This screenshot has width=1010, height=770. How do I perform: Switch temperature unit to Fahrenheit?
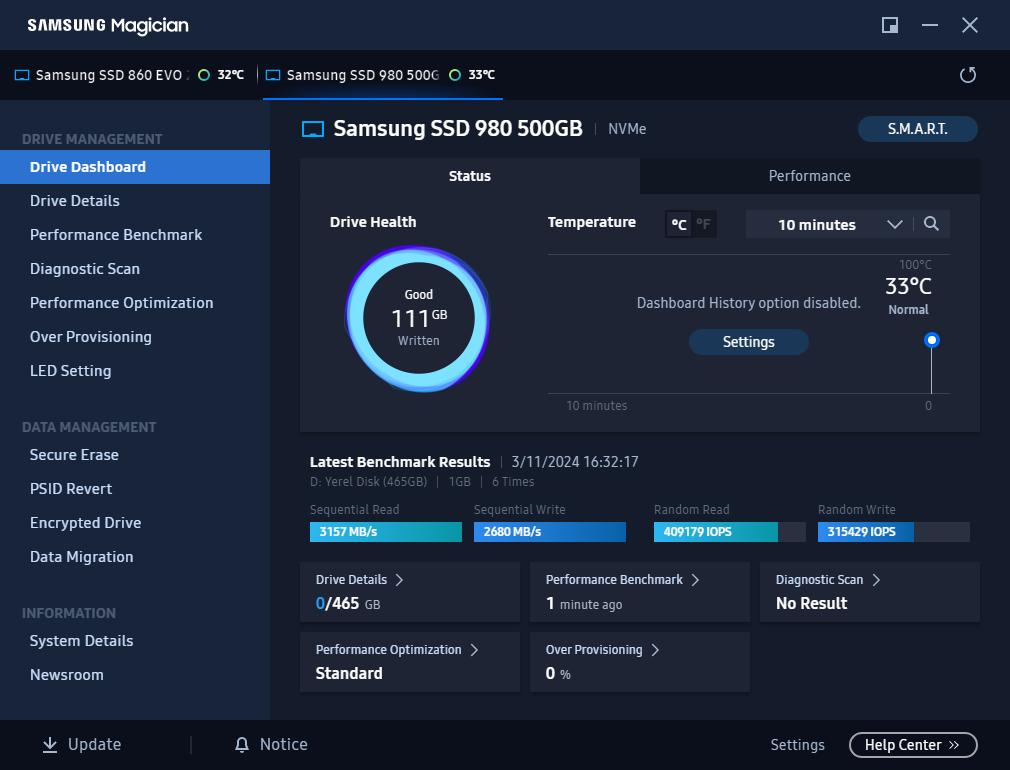click(703, 224)
